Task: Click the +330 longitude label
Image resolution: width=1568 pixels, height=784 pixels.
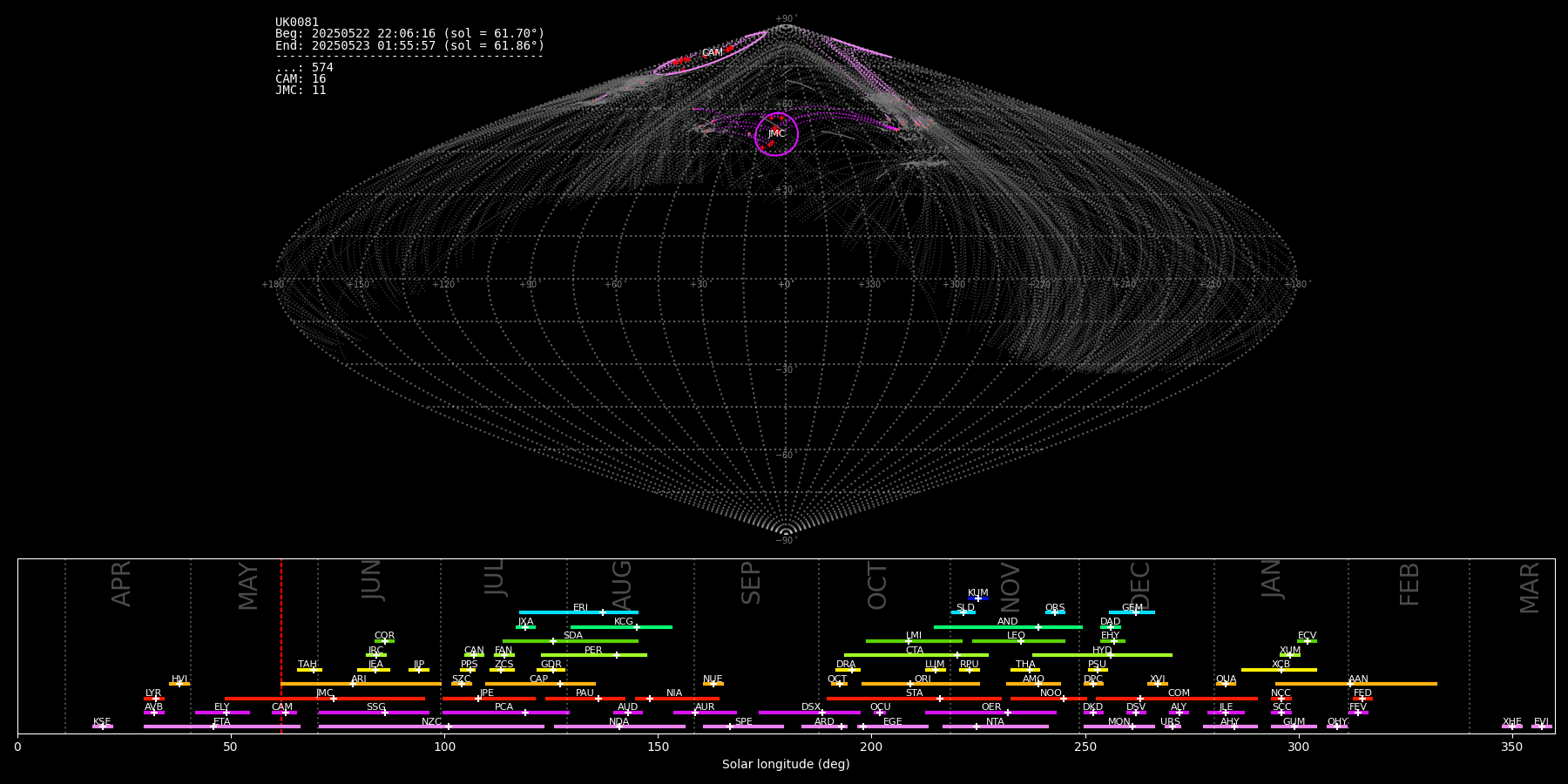Action: pos(869,285)
